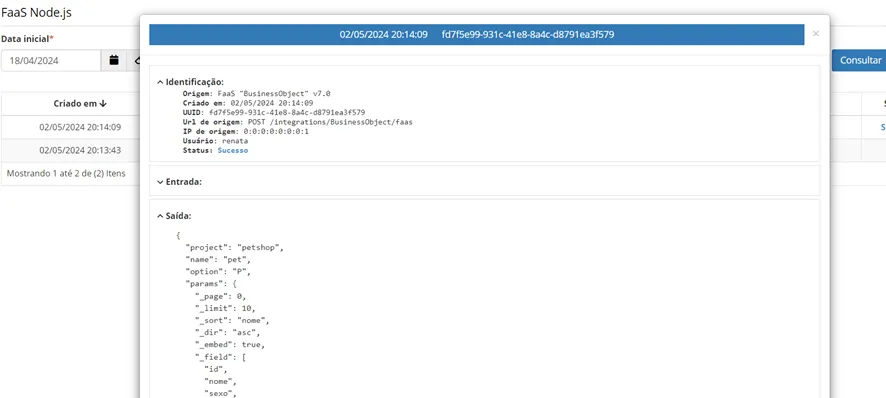
Task: Open the calendar picker for Data inicial
Action: click(114, 60)
